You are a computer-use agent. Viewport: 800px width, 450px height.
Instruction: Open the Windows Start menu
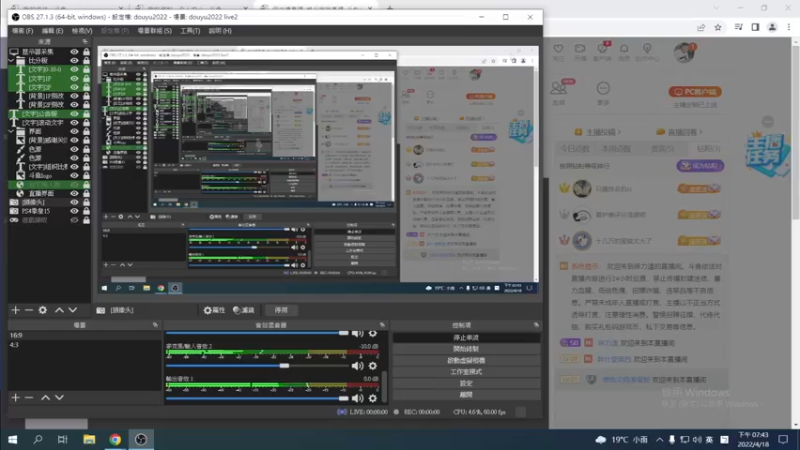click(x=13, y=439)
